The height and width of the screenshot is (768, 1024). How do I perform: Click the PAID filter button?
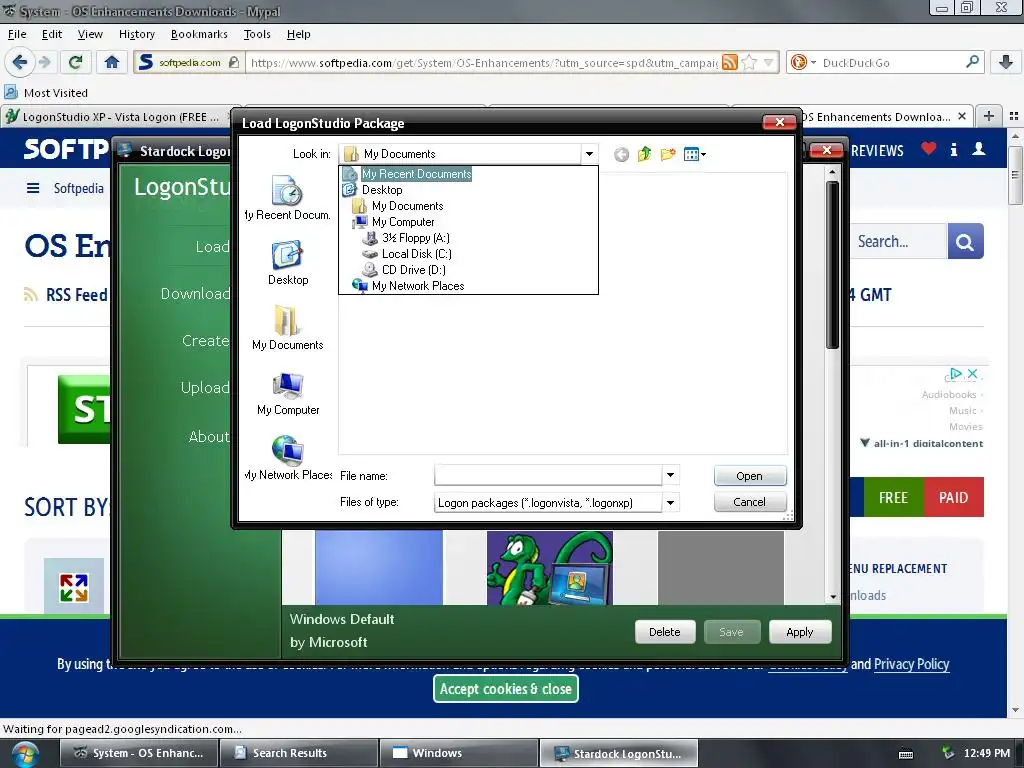953,497
